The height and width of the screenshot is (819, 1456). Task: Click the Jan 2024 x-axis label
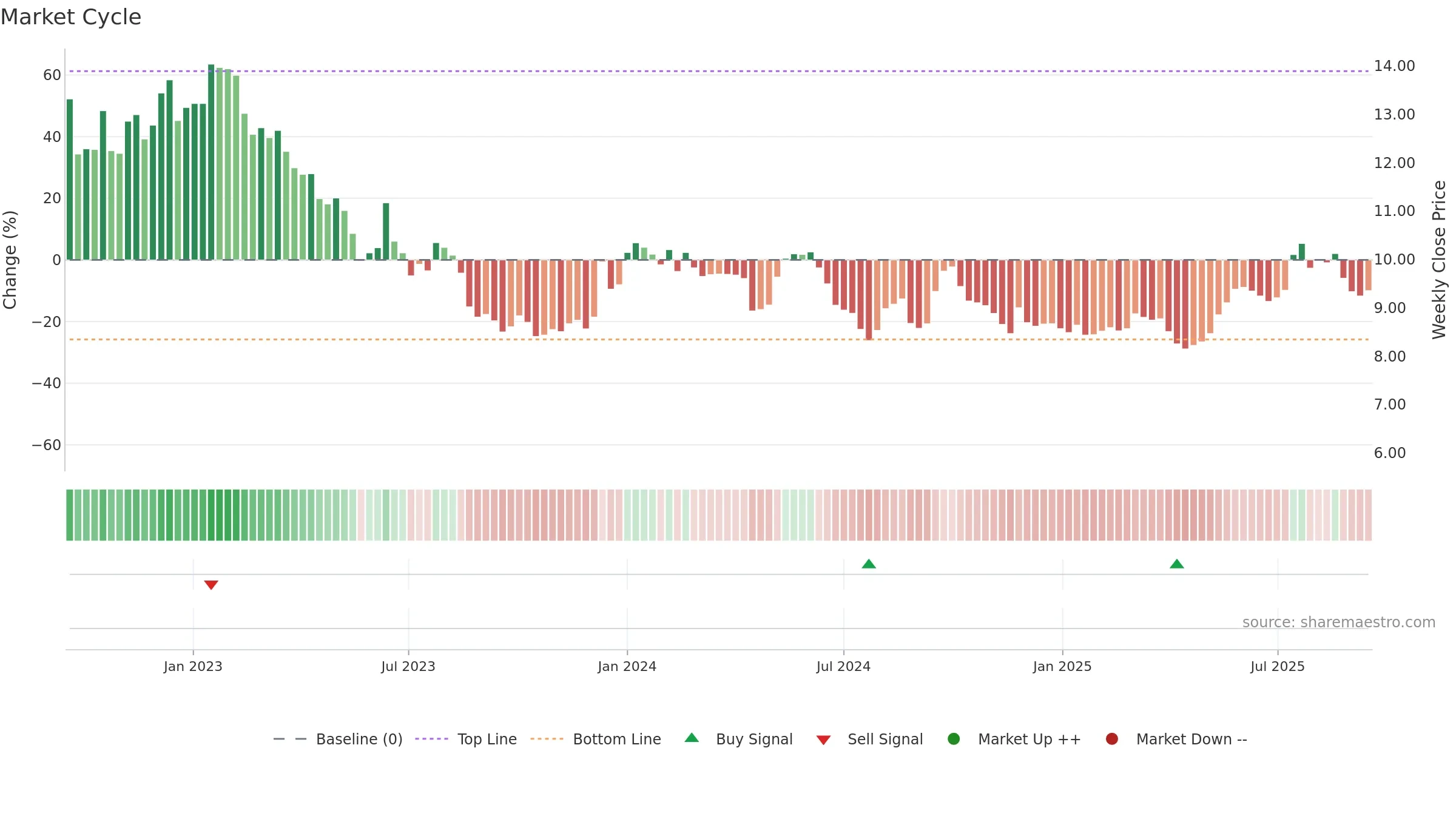(x=627, y=667)
